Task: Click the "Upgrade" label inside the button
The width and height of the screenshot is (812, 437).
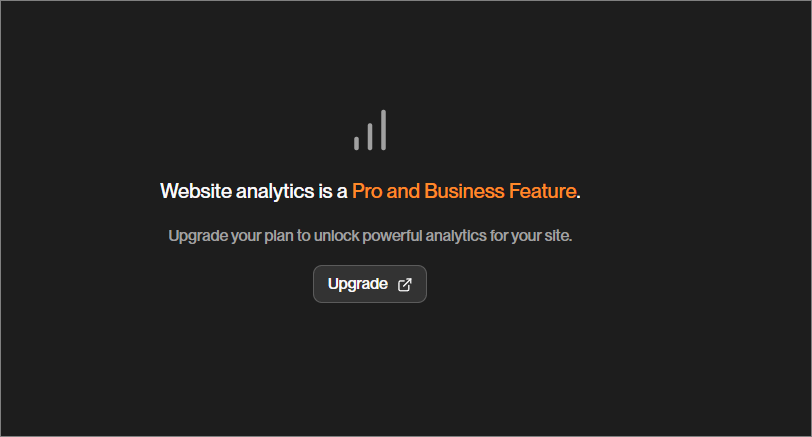Action: [x=357, y=284]
